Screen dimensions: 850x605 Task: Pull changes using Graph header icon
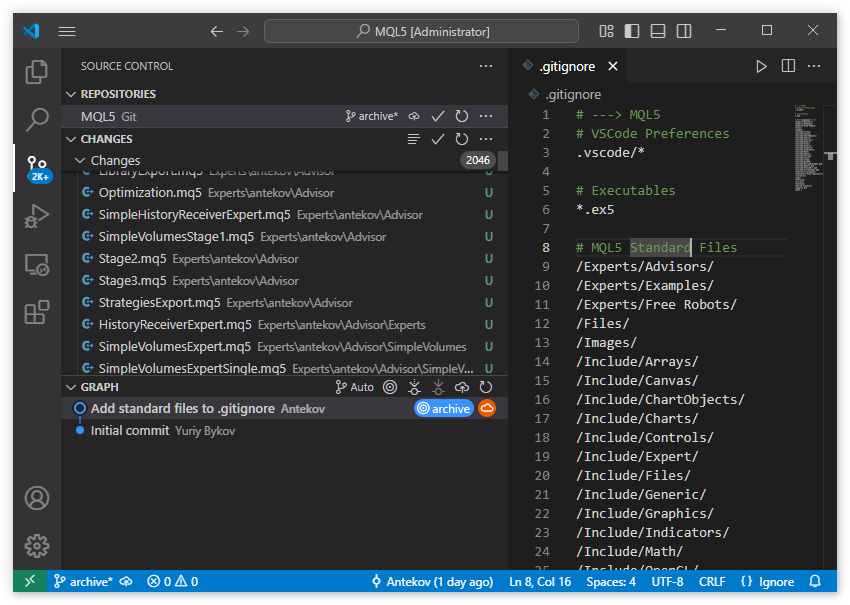(438, 387)
